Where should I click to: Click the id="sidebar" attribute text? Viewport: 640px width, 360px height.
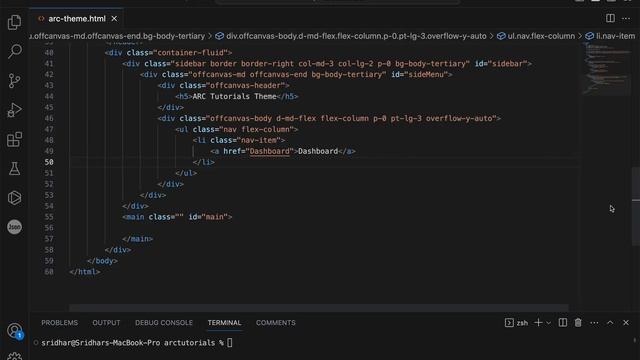point(500,64)
